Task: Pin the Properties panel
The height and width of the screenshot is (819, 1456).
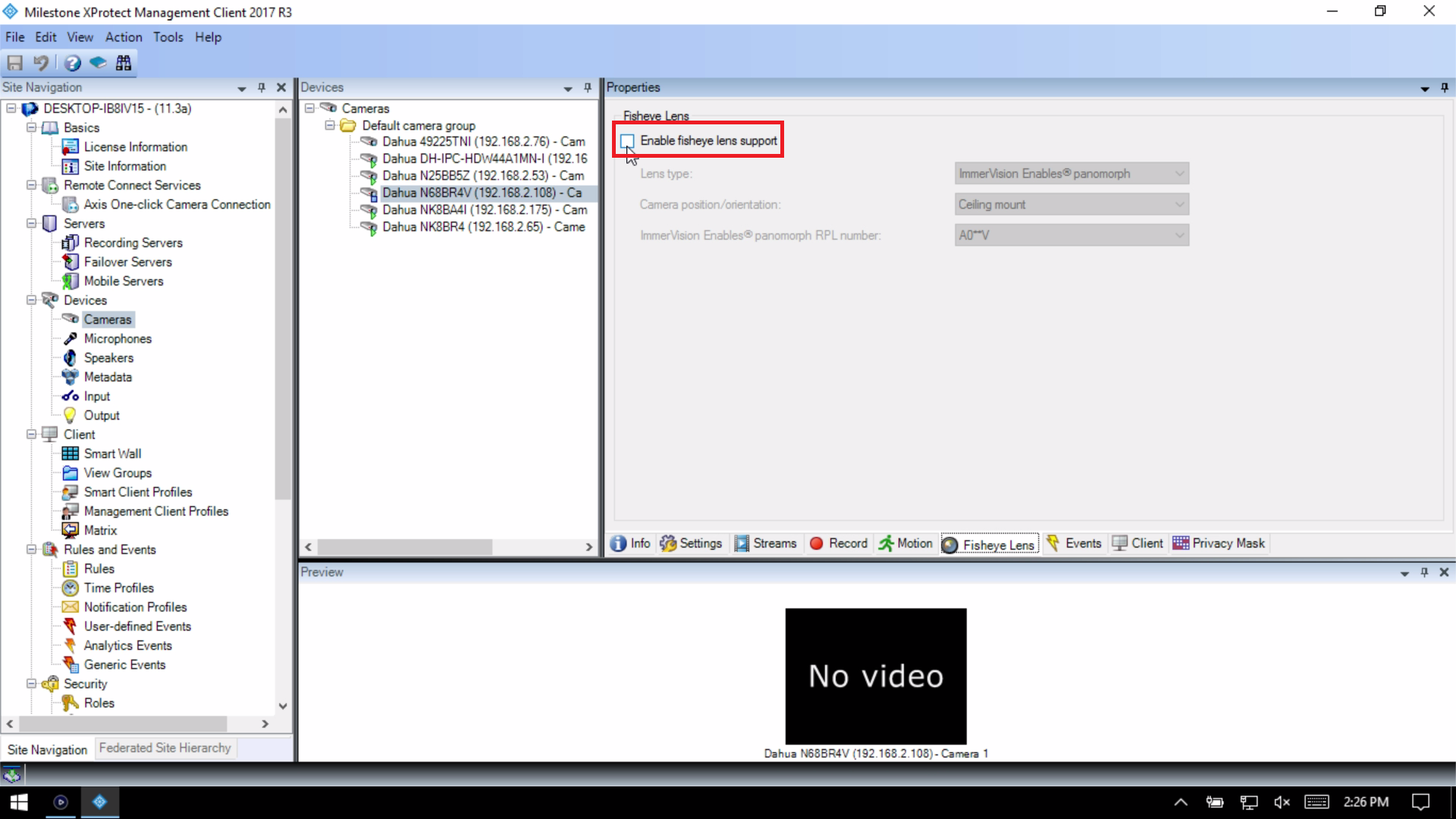Action: coord(1444,87)
